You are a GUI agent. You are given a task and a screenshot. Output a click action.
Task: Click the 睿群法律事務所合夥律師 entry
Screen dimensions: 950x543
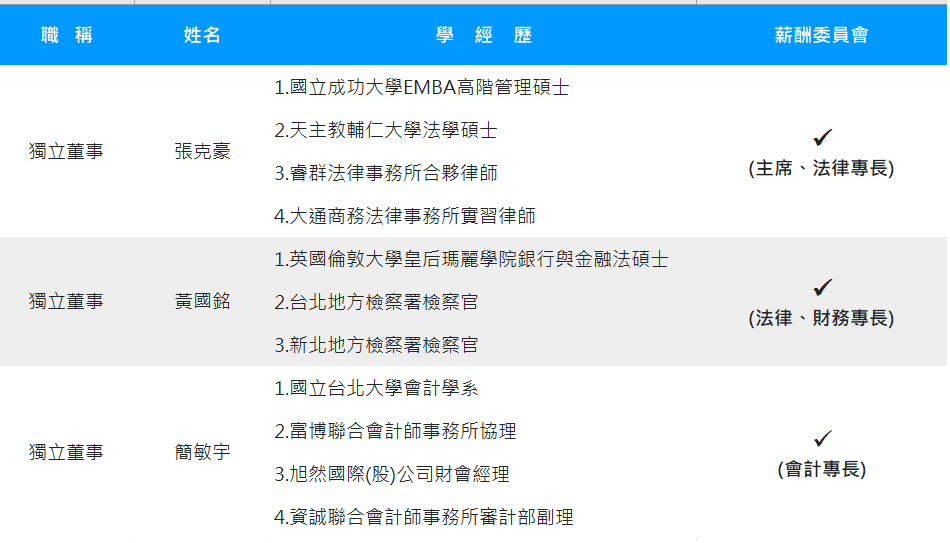385,173
